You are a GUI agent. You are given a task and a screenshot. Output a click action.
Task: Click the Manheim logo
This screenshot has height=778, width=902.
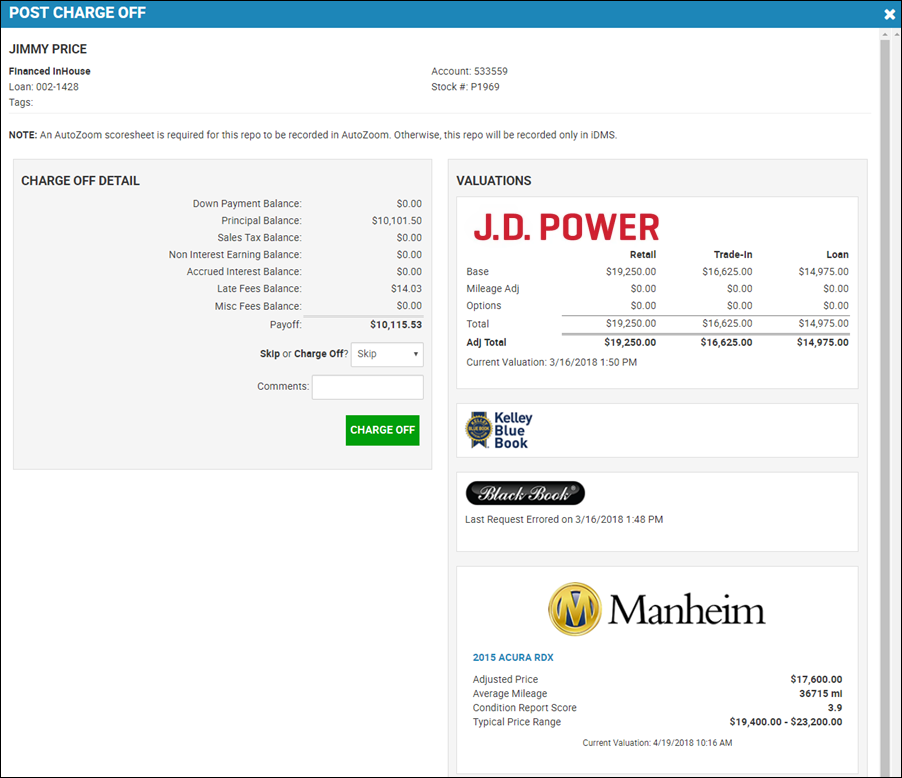(x=657, y=609)
